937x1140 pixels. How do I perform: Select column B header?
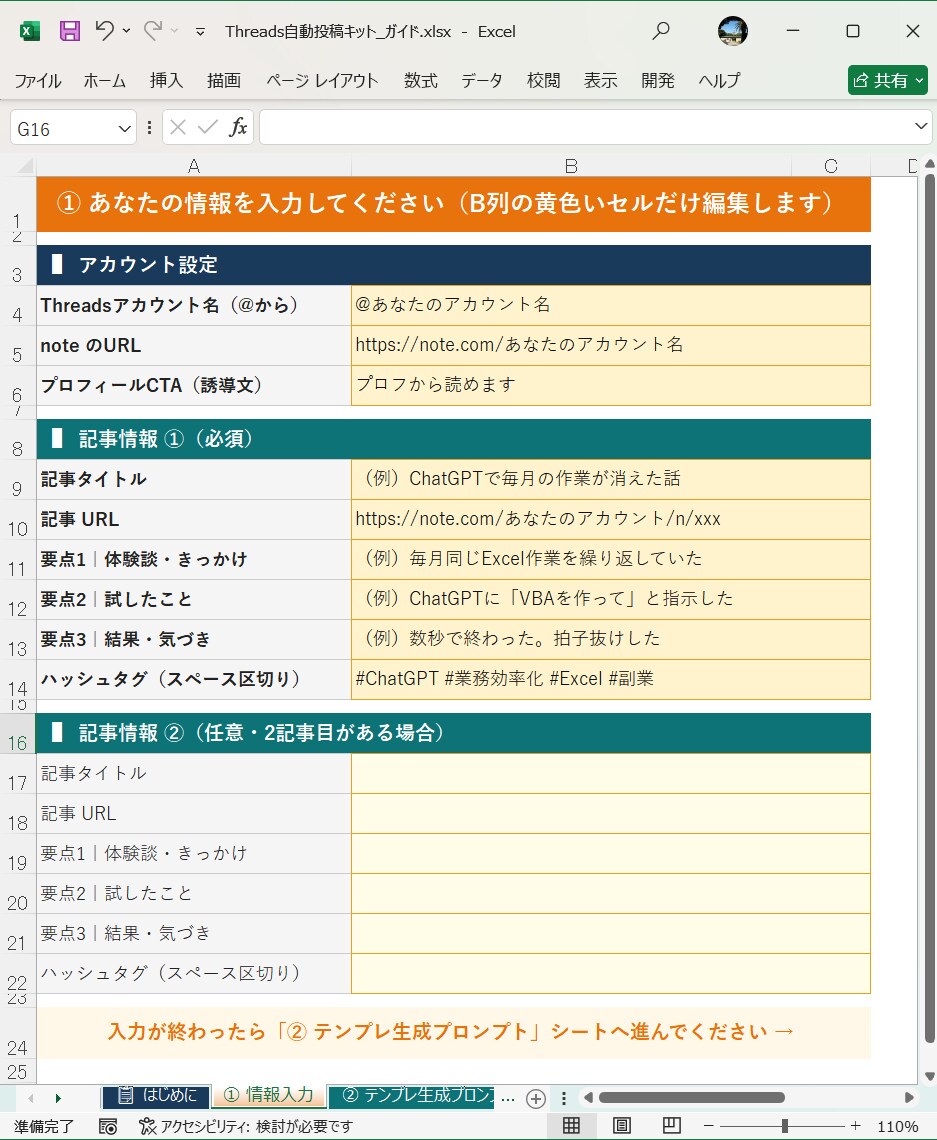[x=571, y=166]
